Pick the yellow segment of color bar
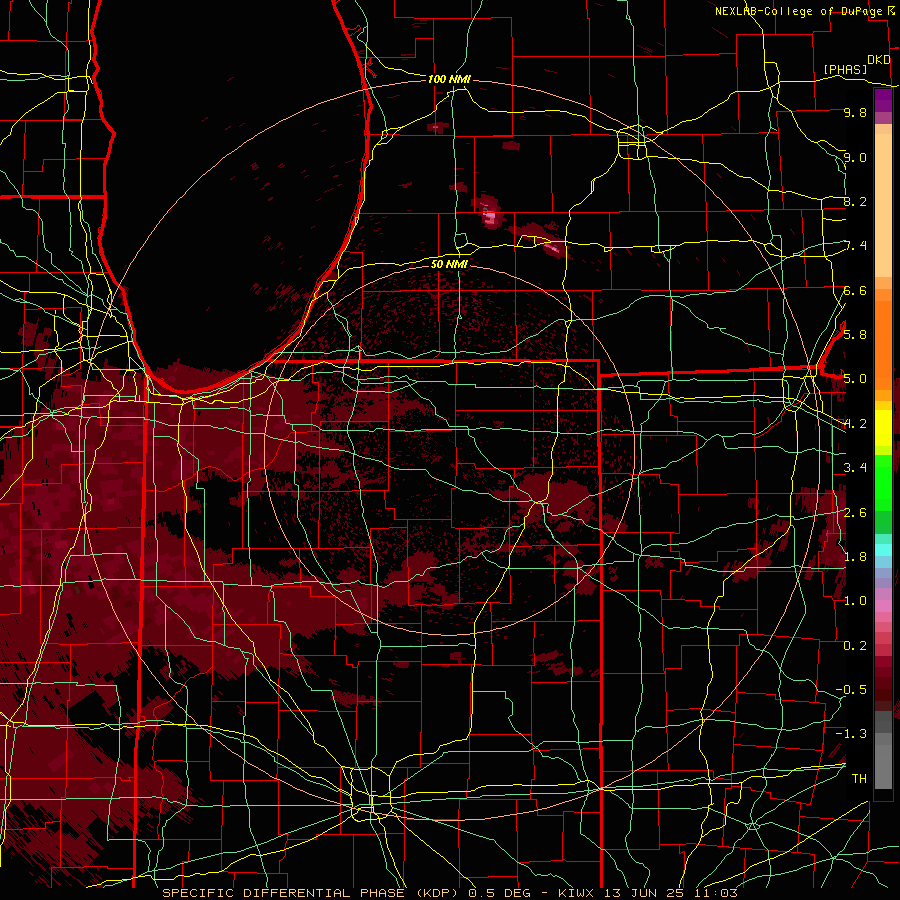 883,428
